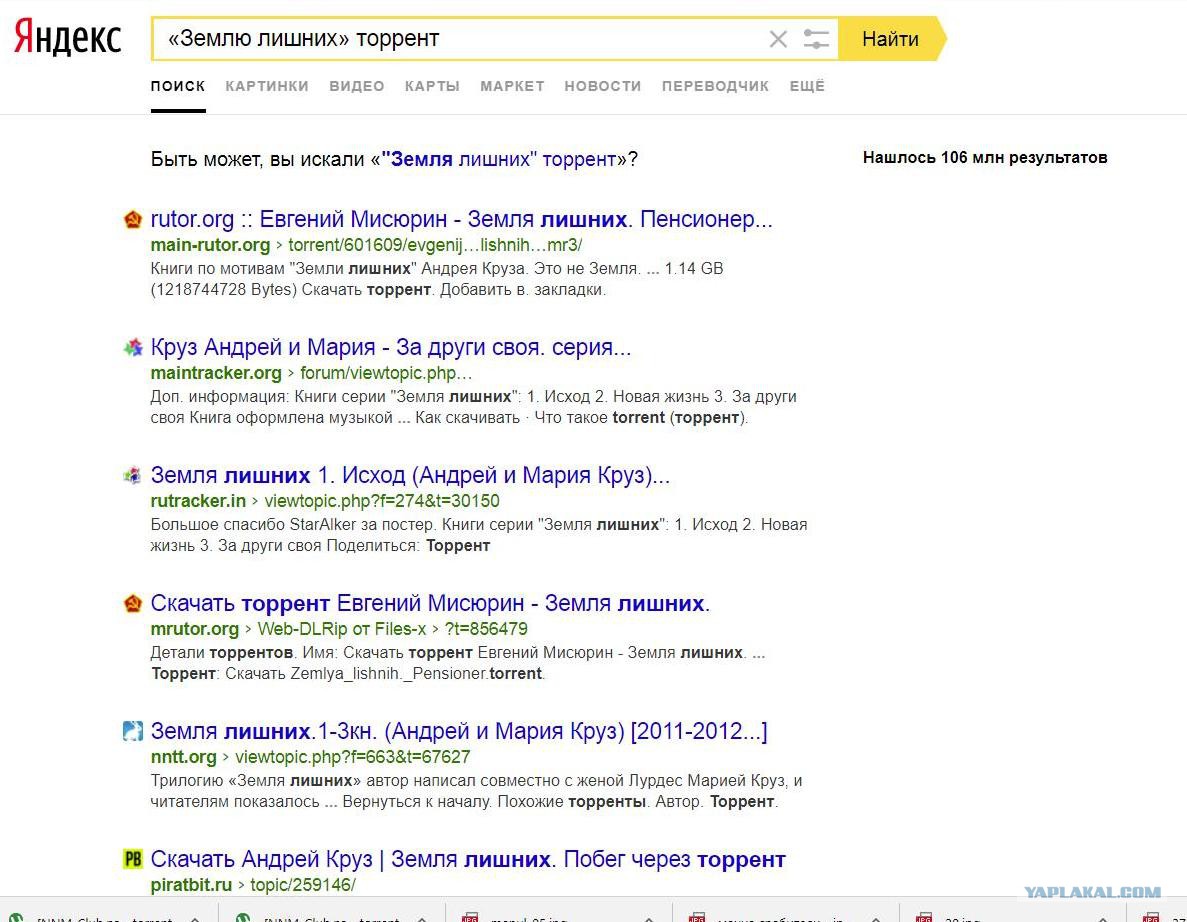This screenshot has height=922, width=1187.
Task: Expand the Ещё menu
Action: pyautogui.click(x=807, y=86)
